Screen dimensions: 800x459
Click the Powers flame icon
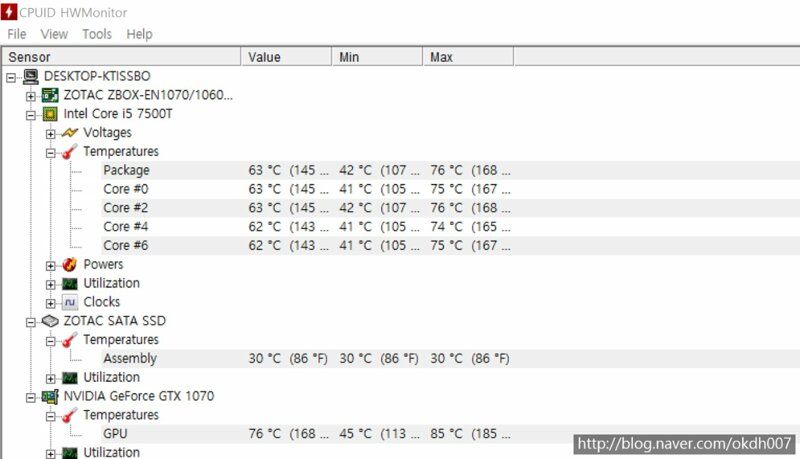coord(70,264)
